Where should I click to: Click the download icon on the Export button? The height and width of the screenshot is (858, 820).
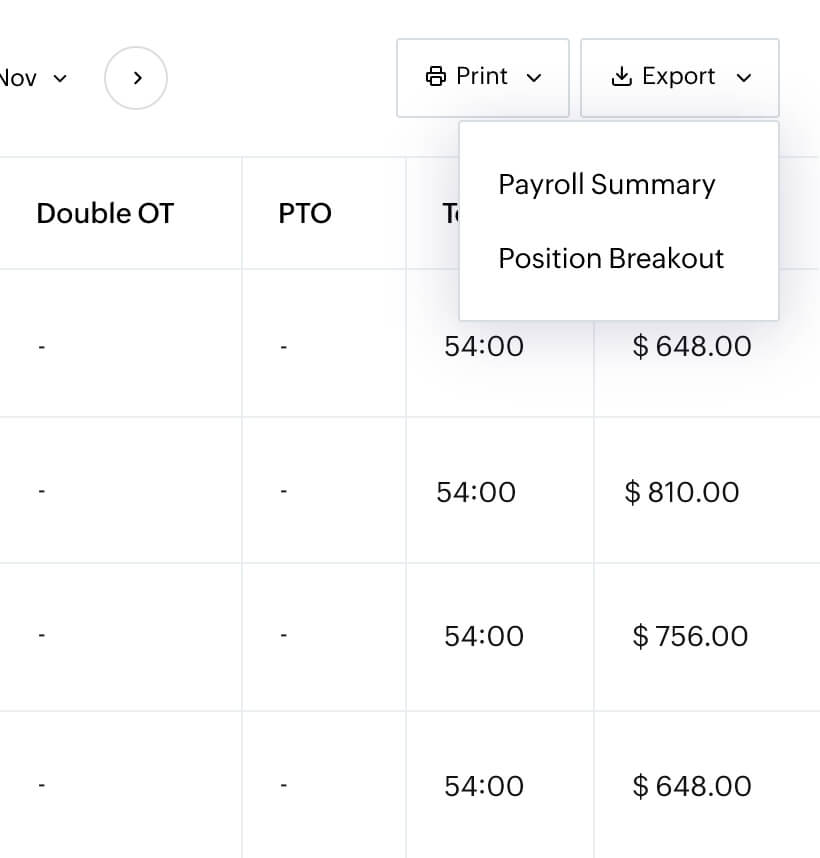click(x=624, y=76)
